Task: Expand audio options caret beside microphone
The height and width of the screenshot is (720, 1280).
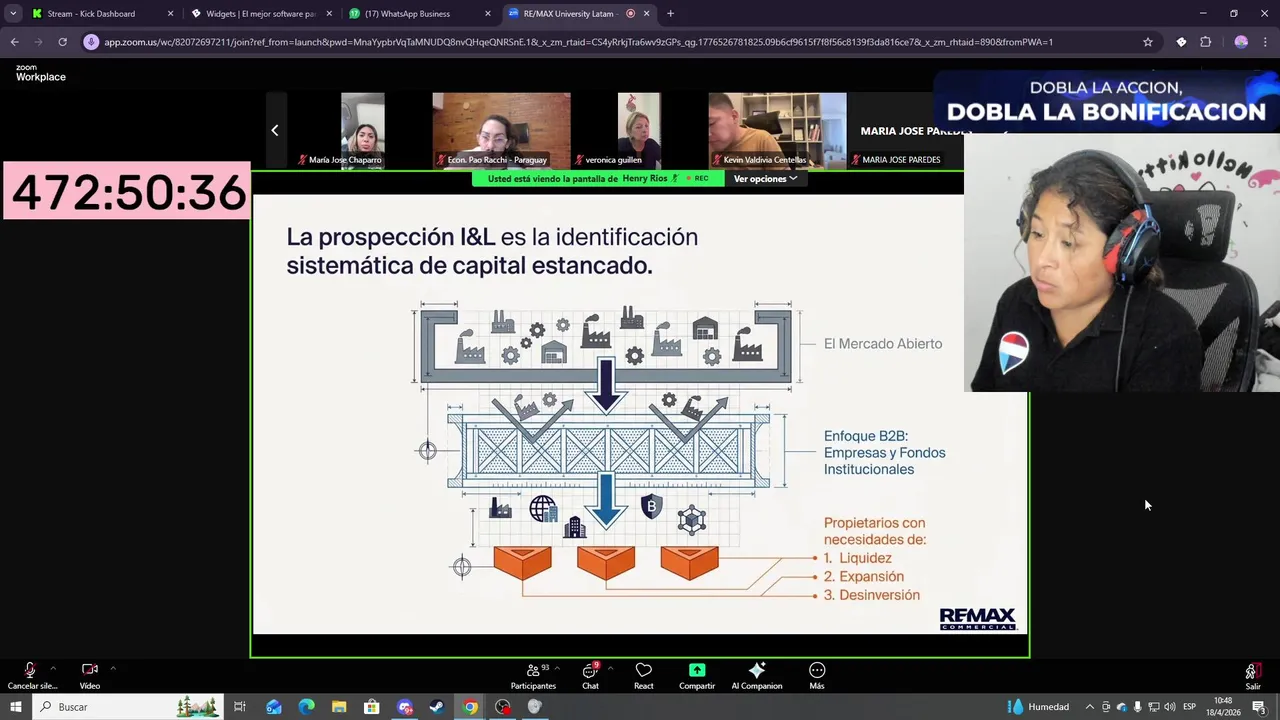Action: pyautogui.click(x=53, y=668)
